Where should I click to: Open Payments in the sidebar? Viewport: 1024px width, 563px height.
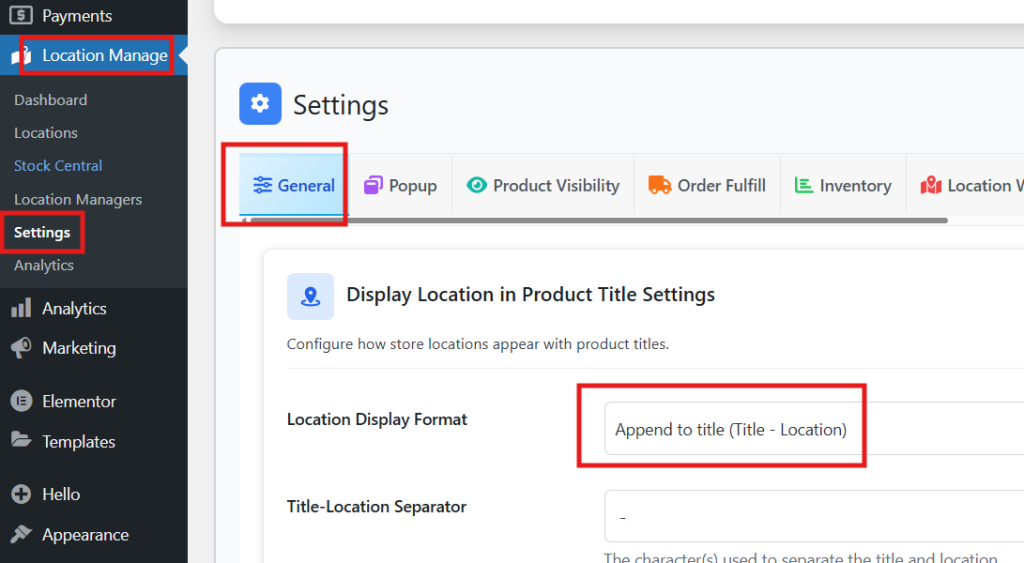click(76, 16)
